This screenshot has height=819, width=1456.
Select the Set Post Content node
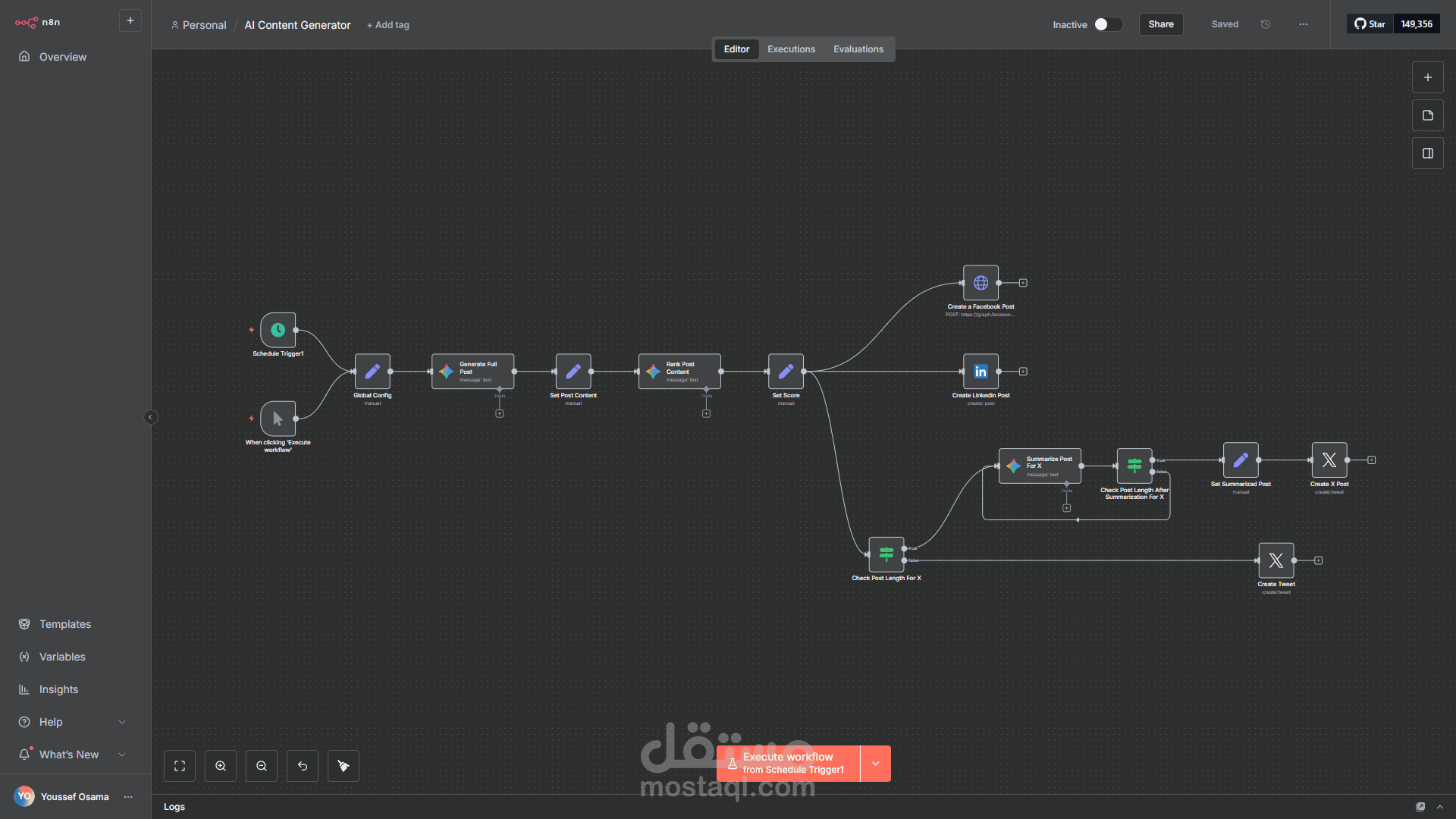point(573,372)
